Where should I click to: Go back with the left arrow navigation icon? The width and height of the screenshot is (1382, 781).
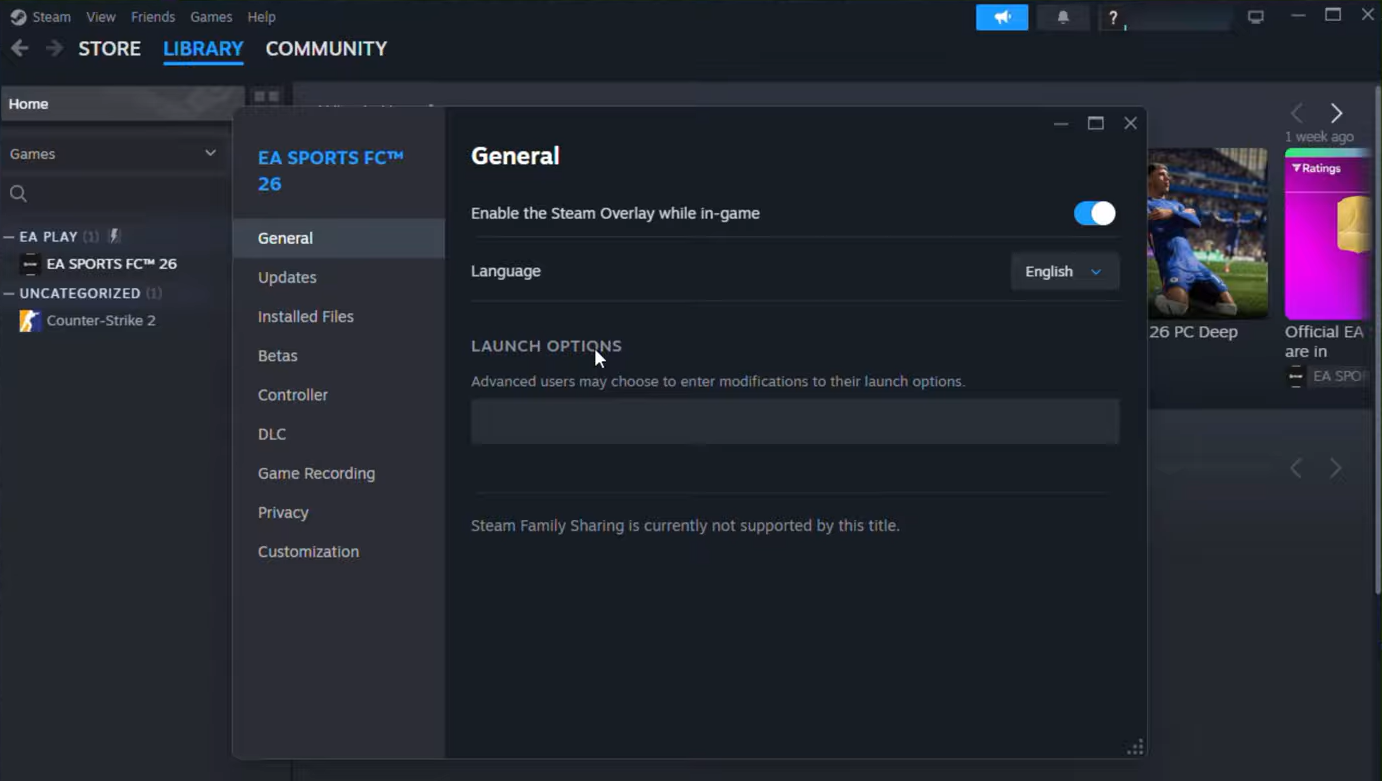20,48
